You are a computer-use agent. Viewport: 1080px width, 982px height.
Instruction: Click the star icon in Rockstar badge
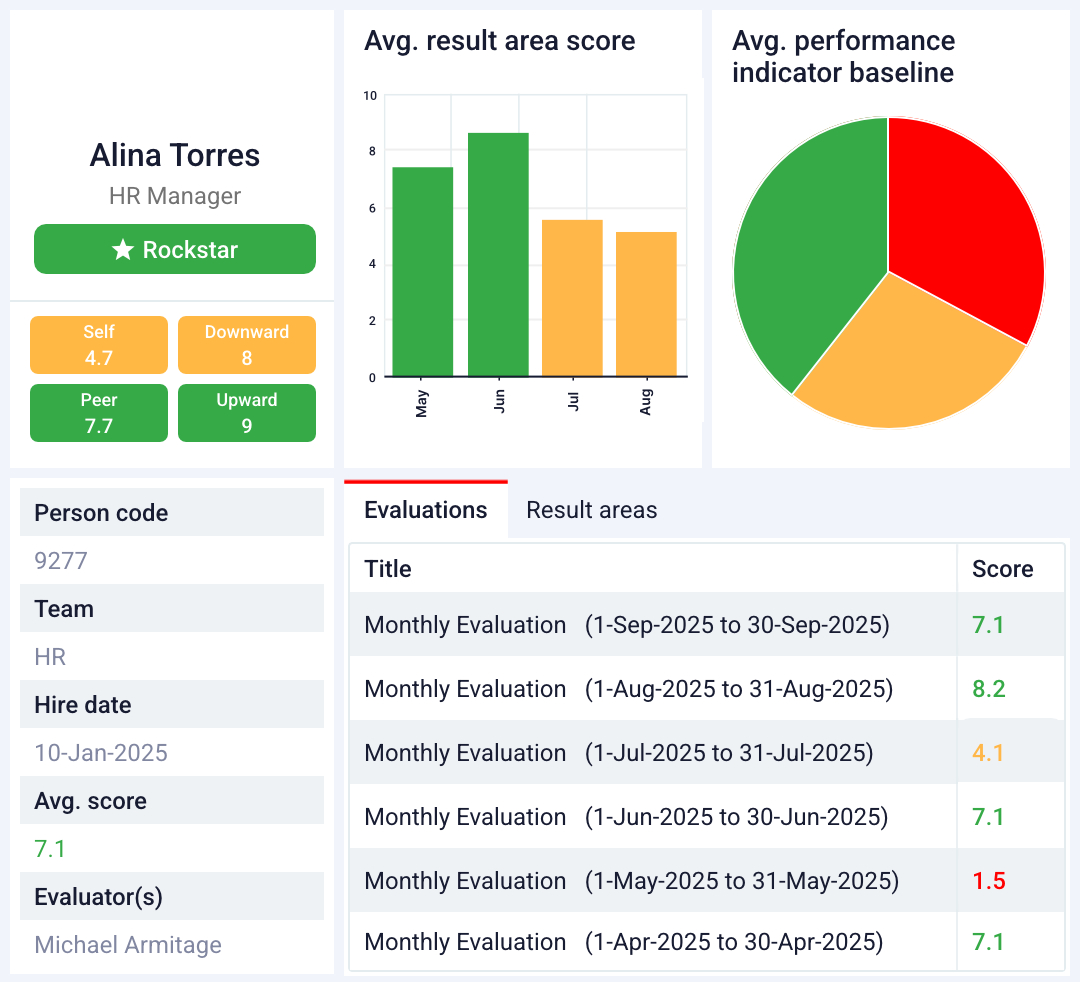[122, 250]
